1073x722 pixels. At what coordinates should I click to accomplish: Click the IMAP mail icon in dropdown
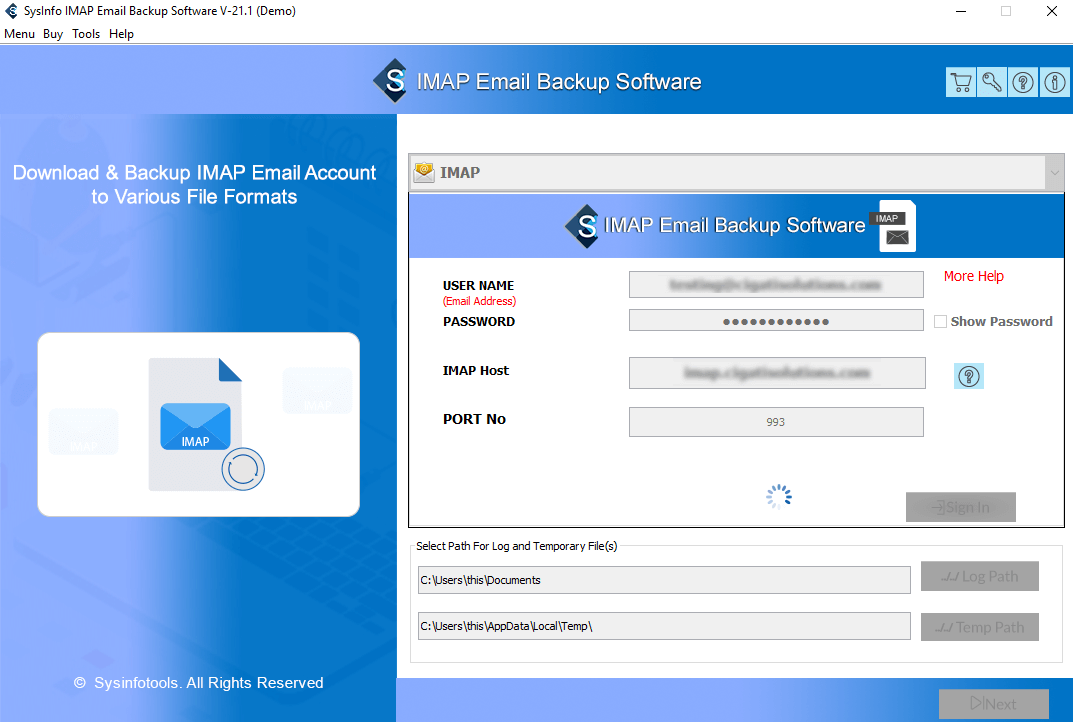pos(424,172)
